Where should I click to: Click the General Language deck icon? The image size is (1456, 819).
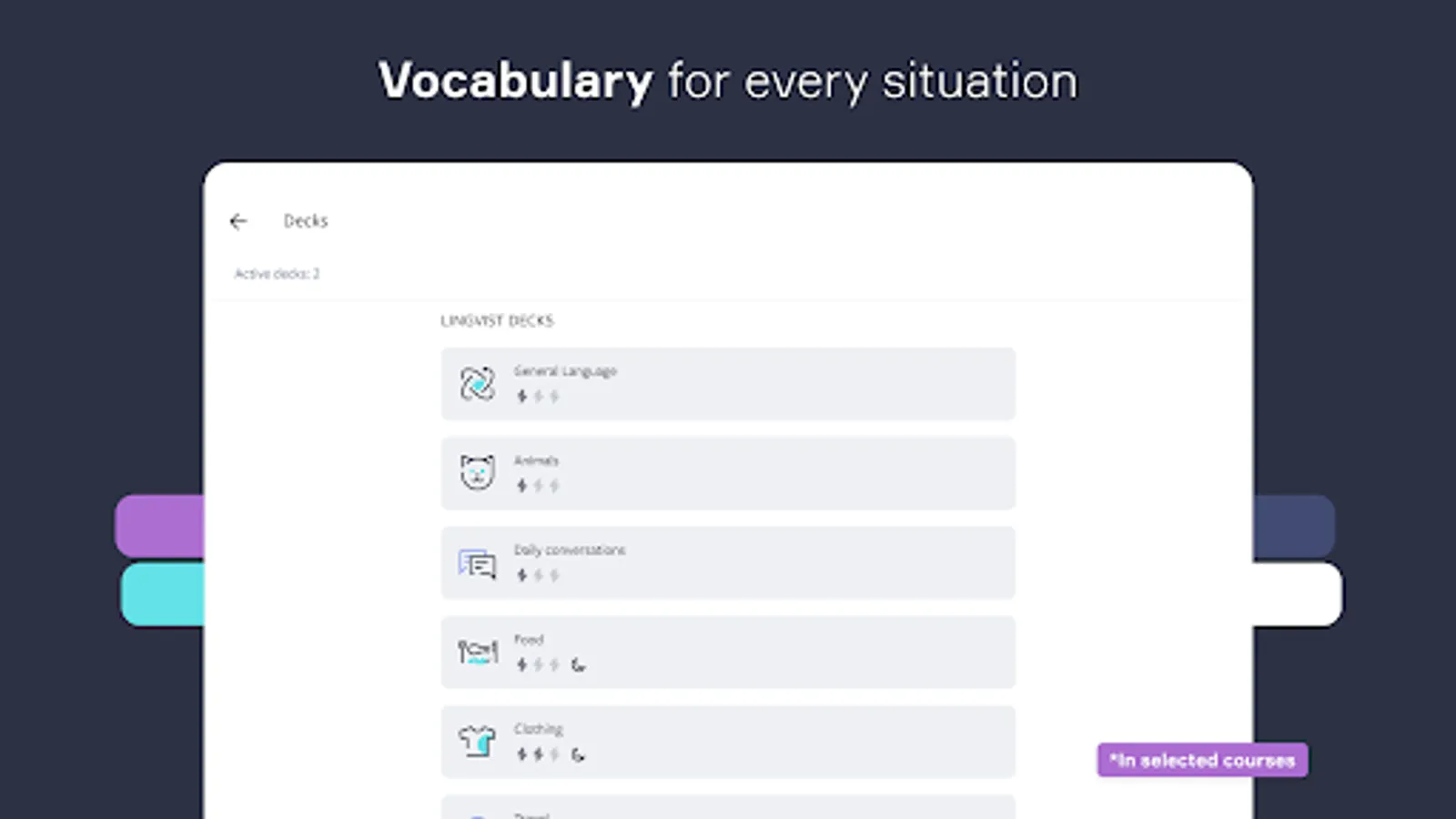[x=477, y=384]
